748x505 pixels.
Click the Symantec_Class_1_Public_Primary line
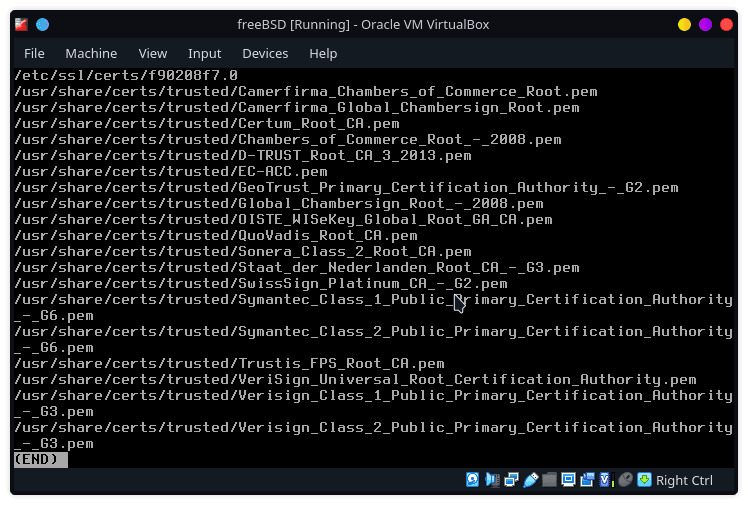tap(373, 308)
